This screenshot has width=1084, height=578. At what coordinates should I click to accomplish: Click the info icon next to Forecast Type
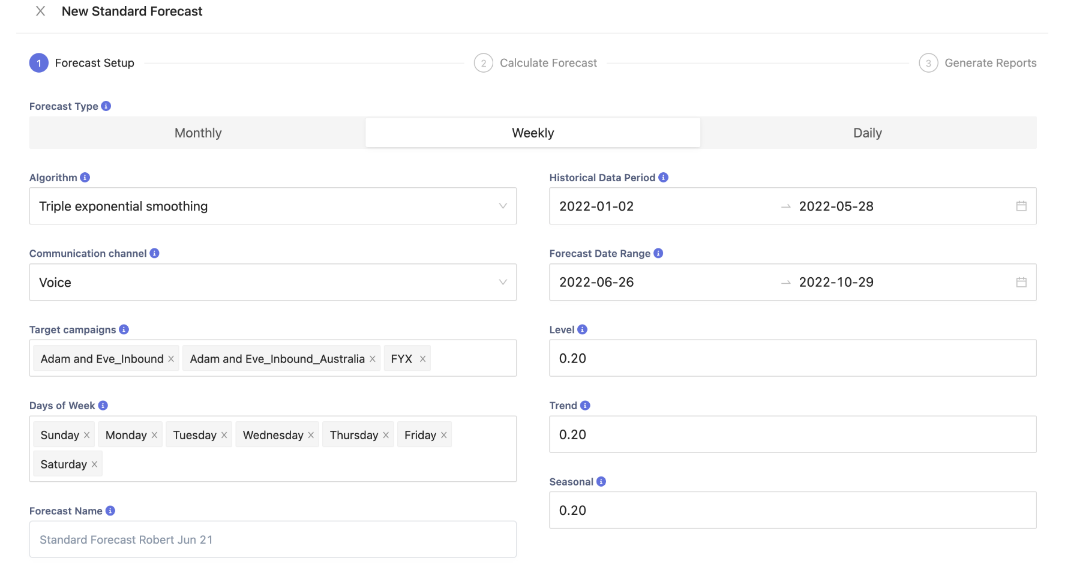[x=106, y=106]
